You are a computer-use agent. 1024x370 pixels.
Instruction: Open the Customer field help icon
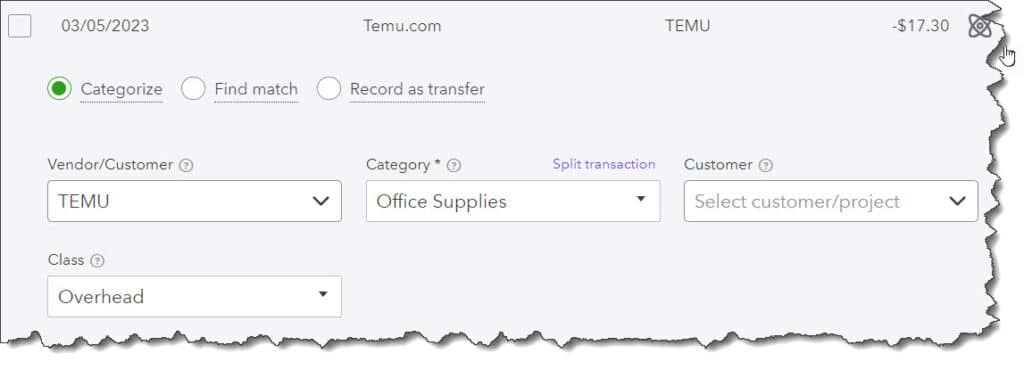766,166
